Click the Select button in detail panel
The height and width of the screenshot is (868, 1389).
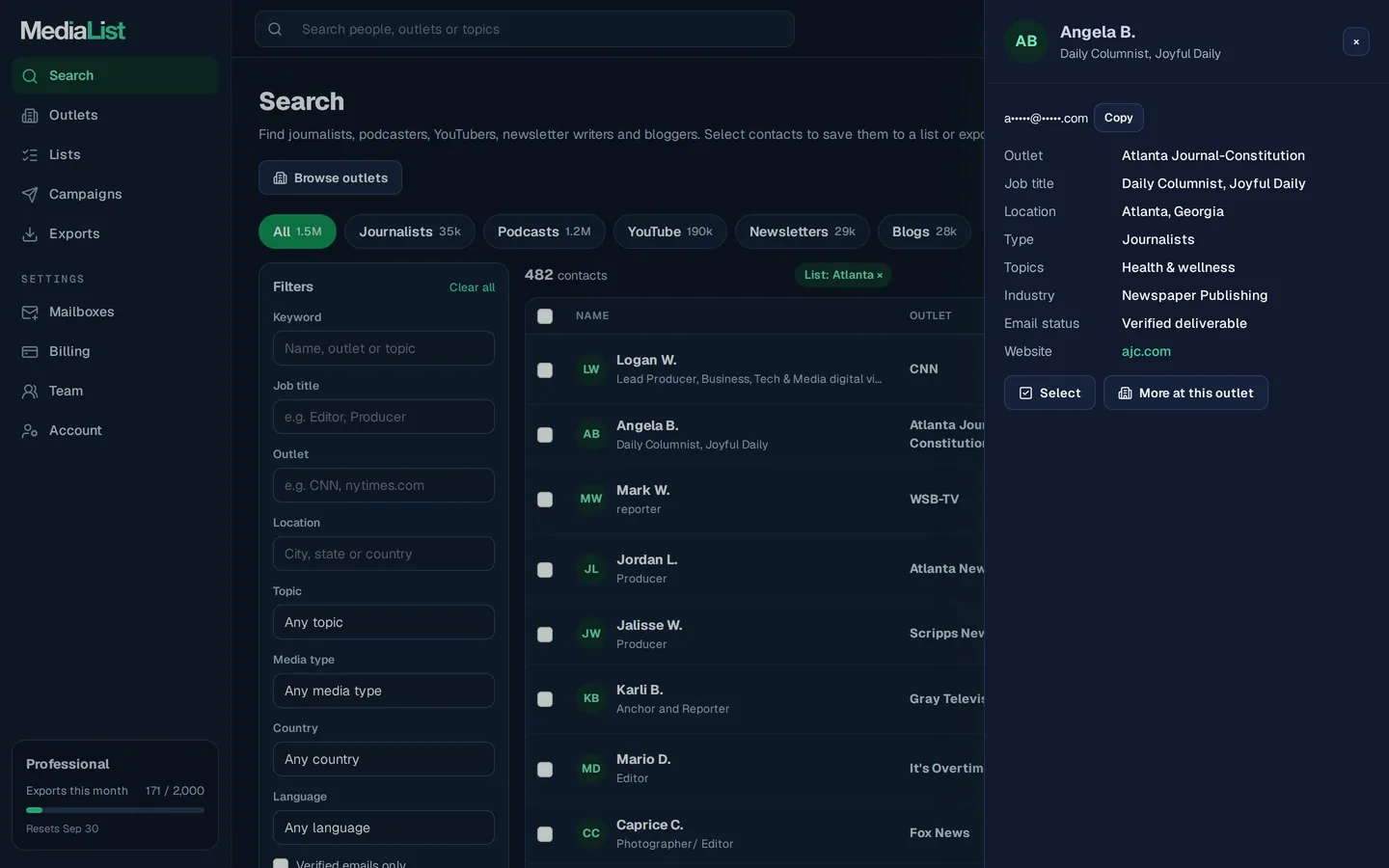point(1049,393)
